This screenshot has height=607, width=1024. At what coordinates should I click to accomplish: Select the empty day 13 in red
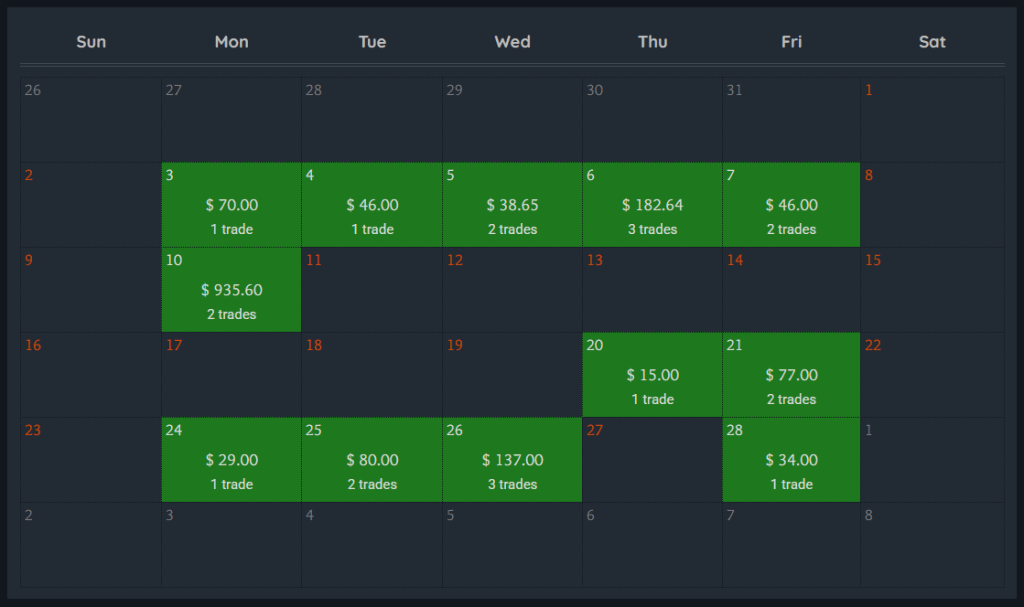[x=652, y=290]
